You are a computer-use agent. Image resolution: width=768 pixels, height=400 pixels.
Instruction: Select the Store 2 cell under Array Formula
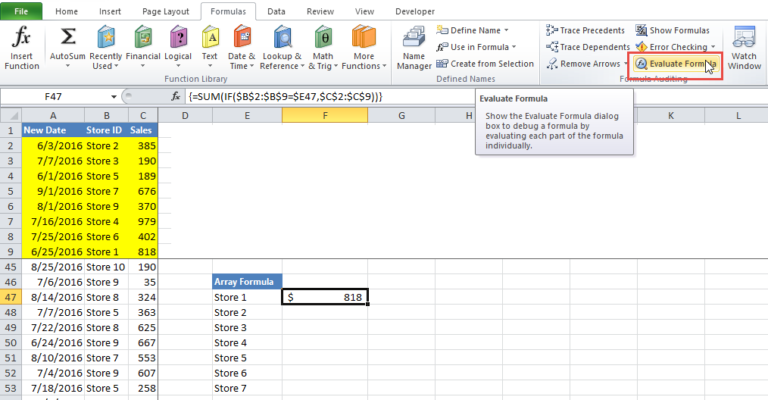coord(246,312)
